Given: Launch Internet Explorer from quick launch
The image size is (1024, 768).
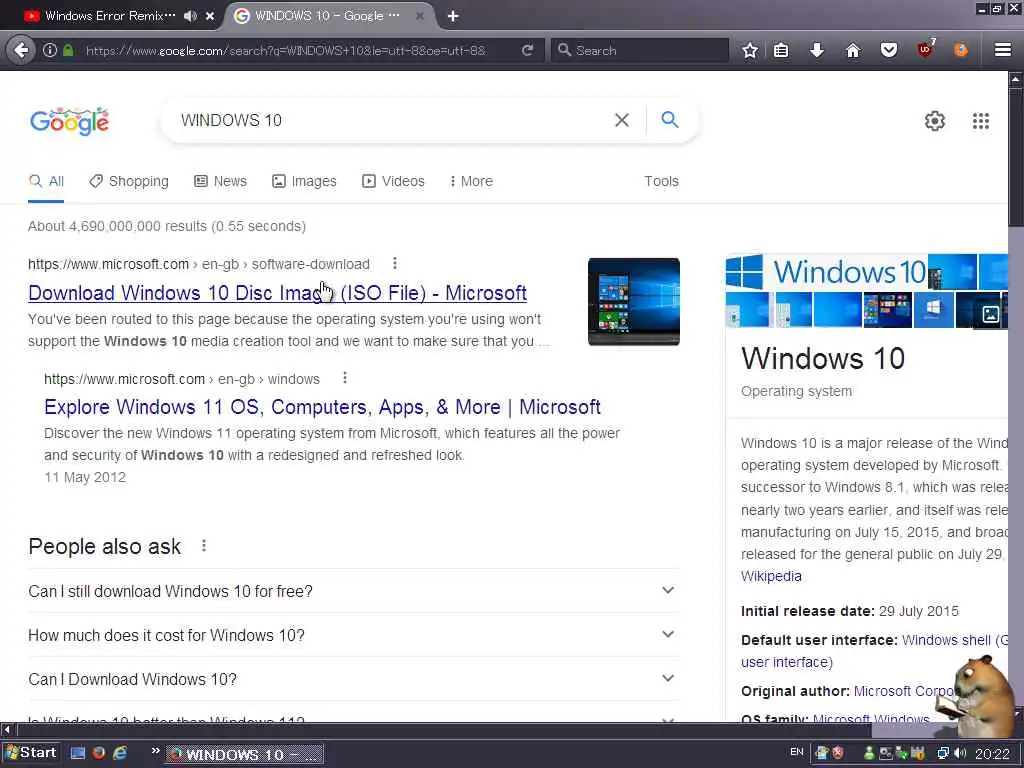Looking at the screenshot, I should point(120,753).
